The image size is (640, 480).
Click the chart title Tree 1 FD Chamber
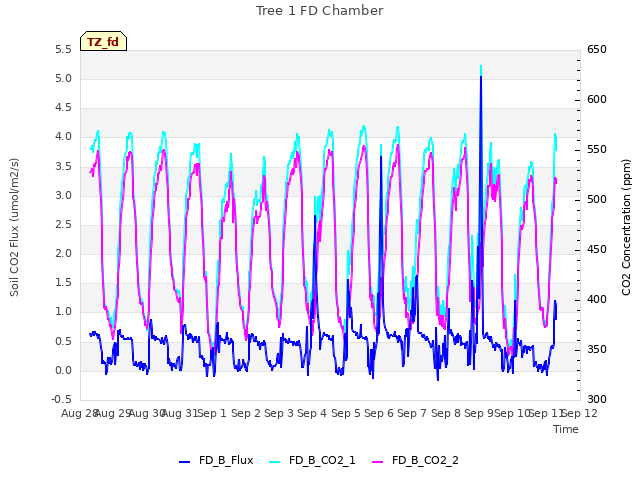[x=320, y=11]
